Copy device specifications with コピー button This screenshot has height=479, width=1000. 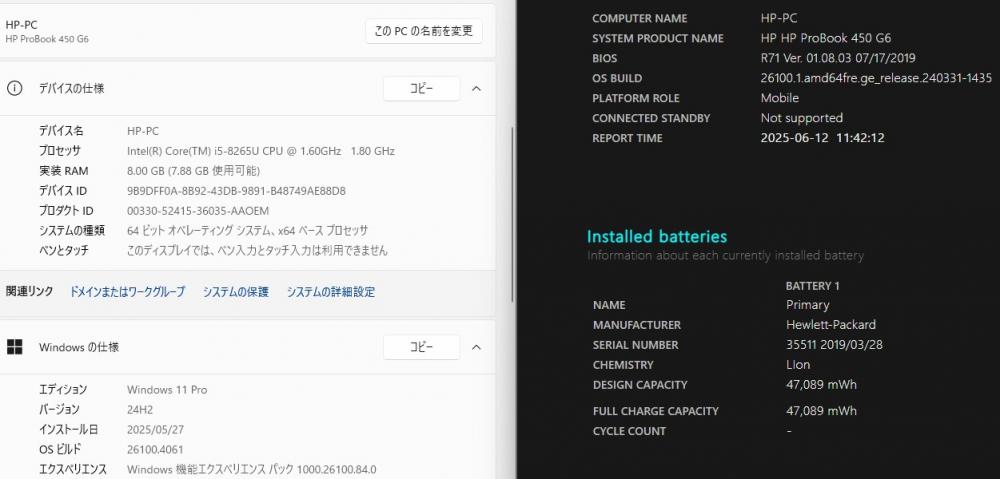coord(421,89)
